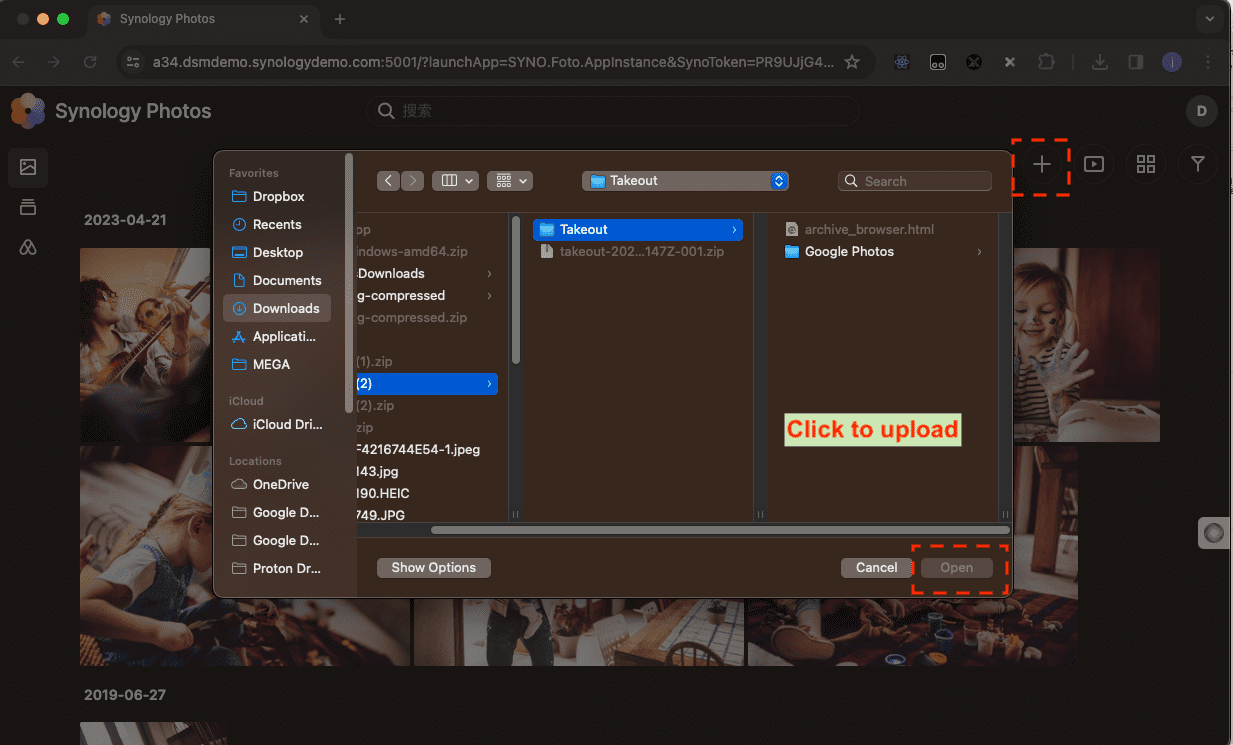
Task: View site information icon in address bar
Action: [x=132, y=62]
